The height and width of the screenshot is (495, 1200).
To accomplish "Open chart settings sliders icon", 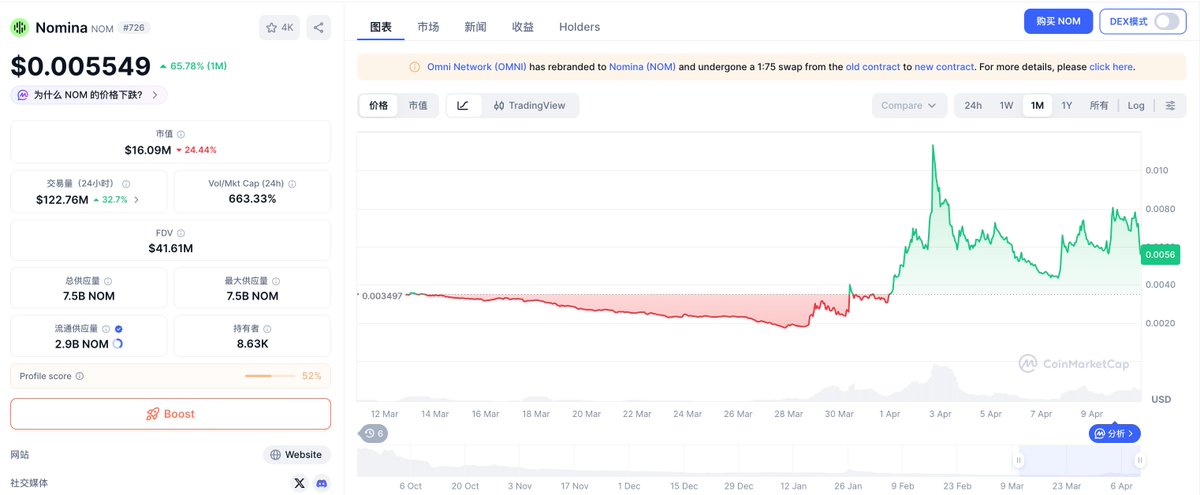I will [x=1170, y=105].
